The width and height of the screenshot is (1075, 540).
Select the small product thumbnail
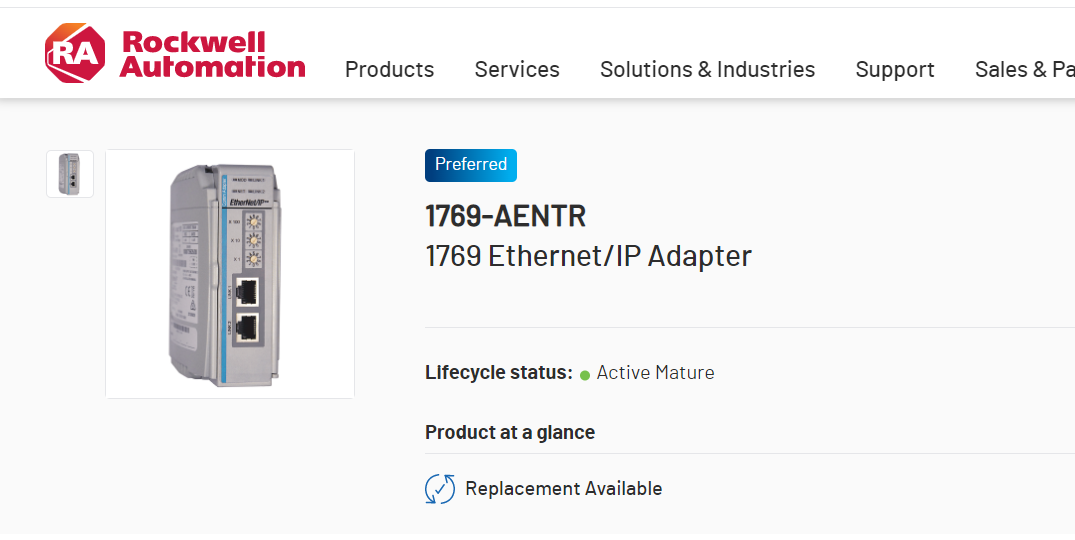pyautogui.click(x=70, y=174)
